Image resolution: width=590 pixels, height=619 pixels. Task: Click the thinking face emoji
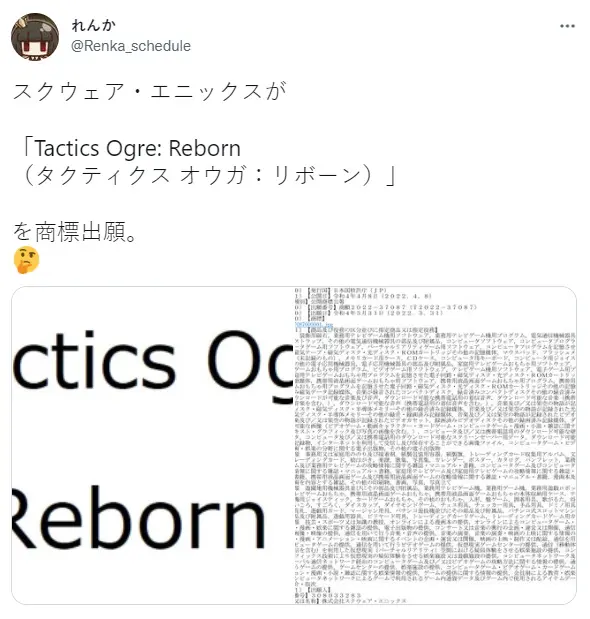pos(26,260)
